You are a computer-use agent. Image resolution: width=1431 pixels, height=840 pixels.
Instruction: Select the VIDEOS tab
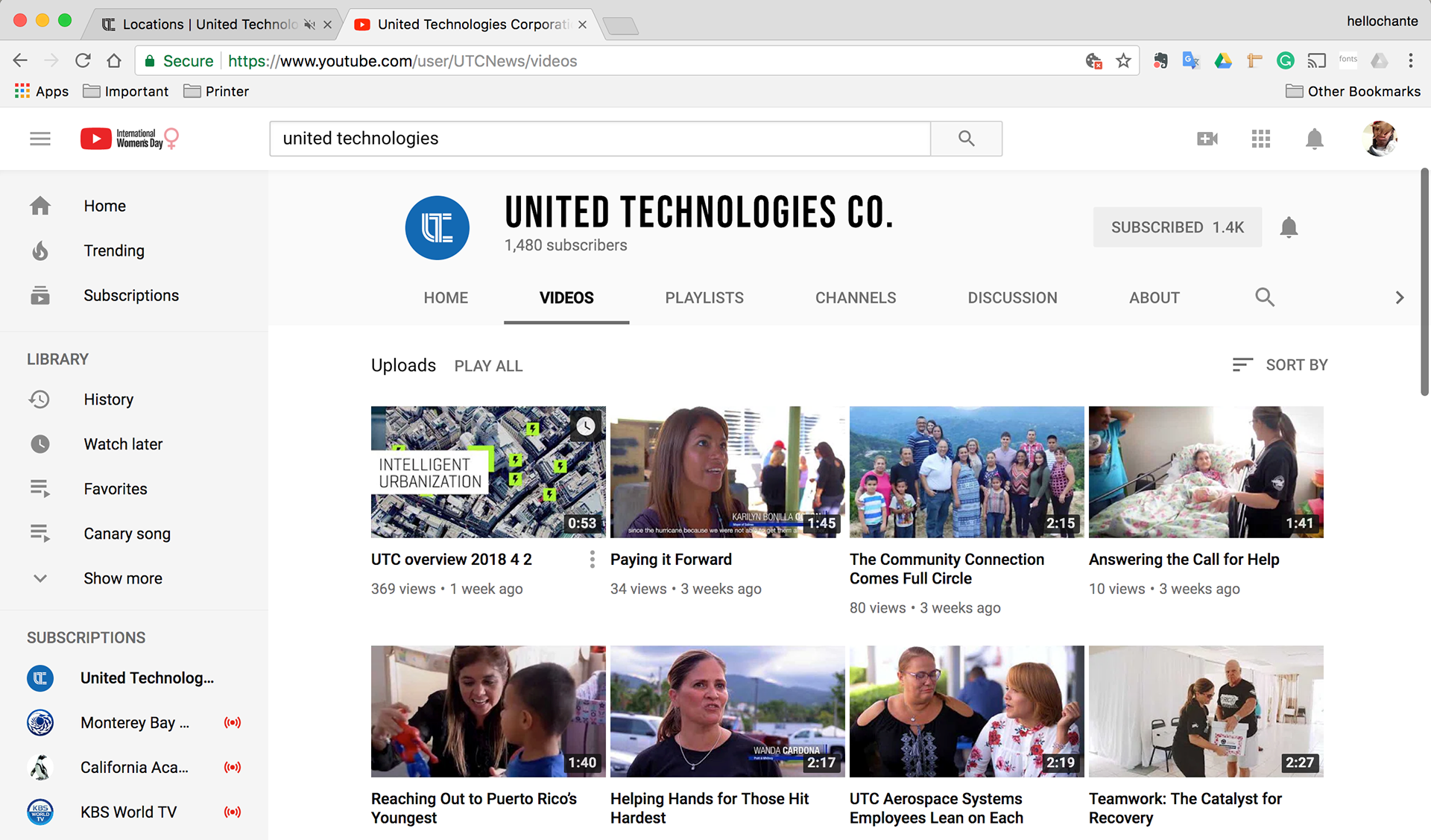[x=566, y=297]
